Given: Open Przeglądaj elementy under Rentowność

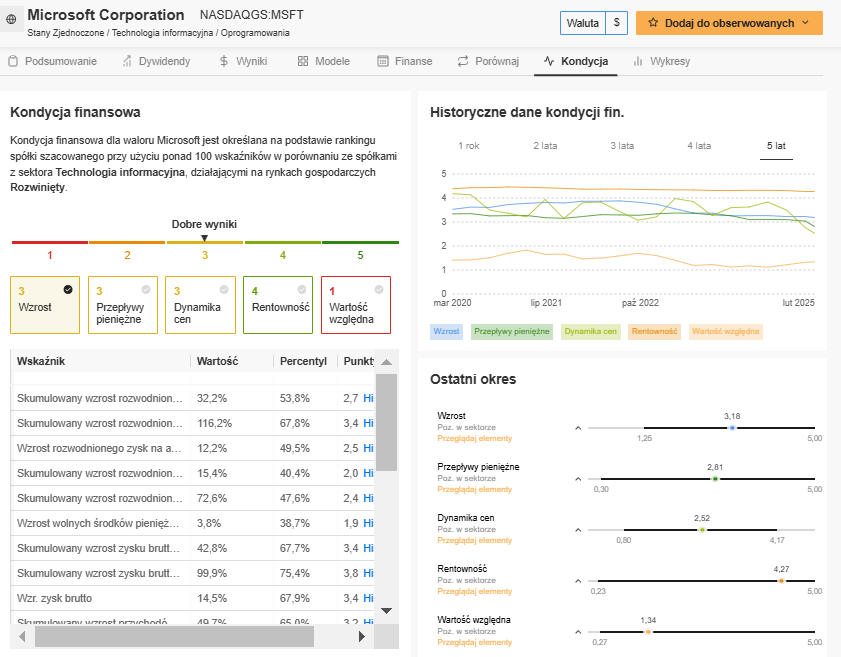Looking at the screenshot, I should pyautogui.click(x=475, y=591).
